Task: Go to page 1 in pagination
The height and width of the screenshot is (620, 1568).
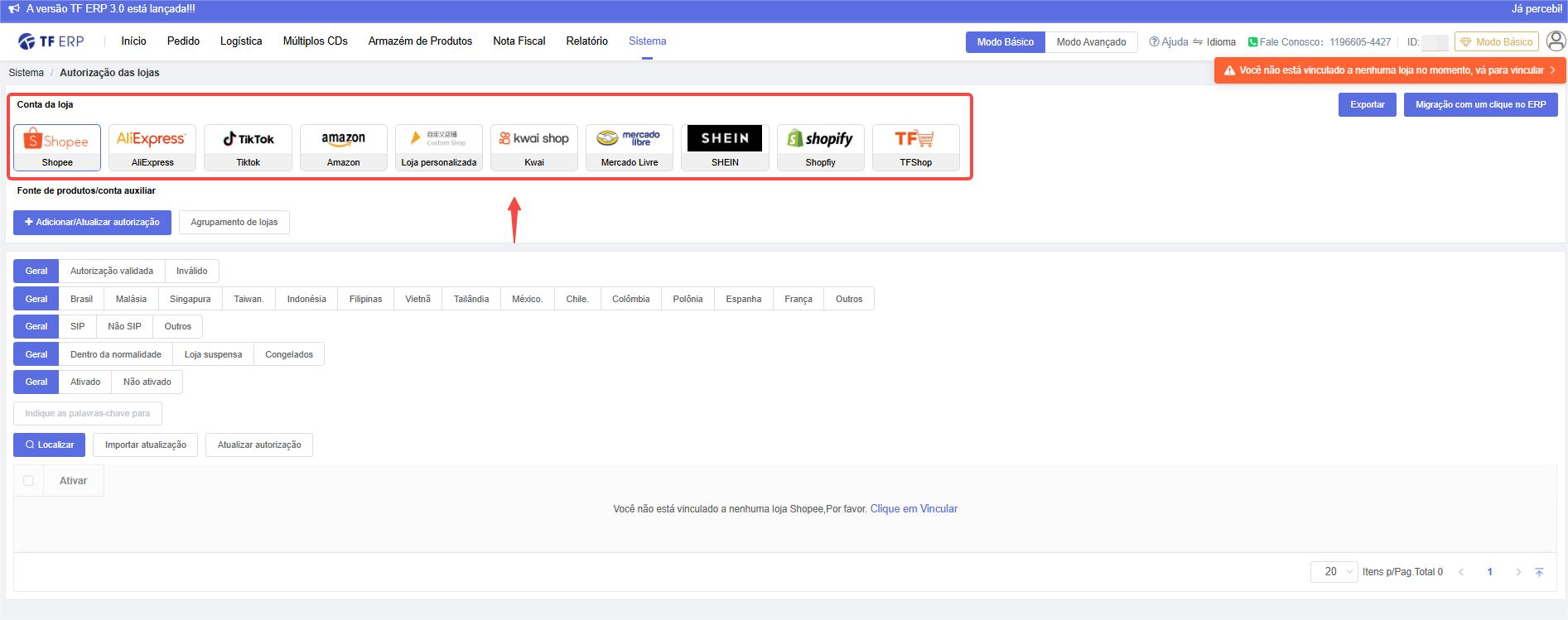Action: pyautogui.click(x=1489, y=572)
